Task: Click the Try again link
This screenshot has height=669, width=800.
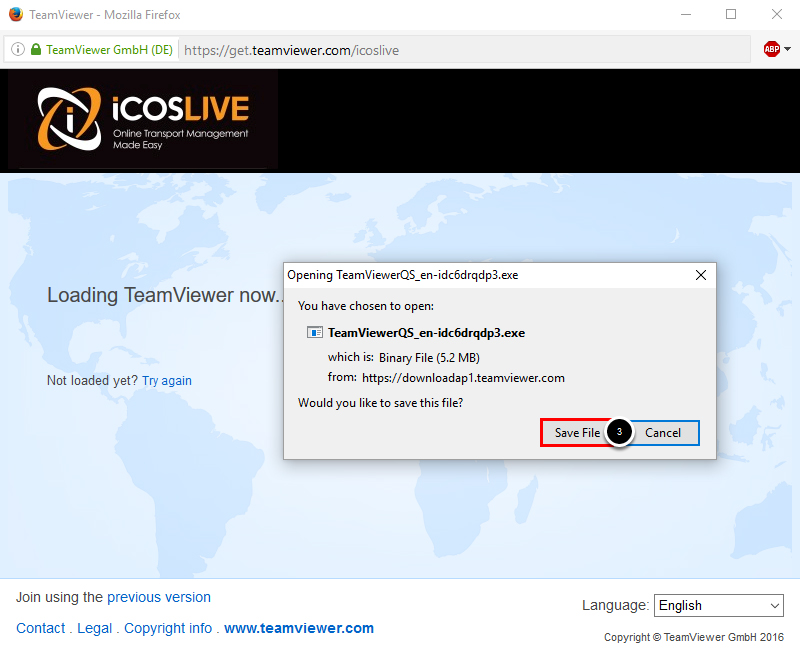Action: 167,381
